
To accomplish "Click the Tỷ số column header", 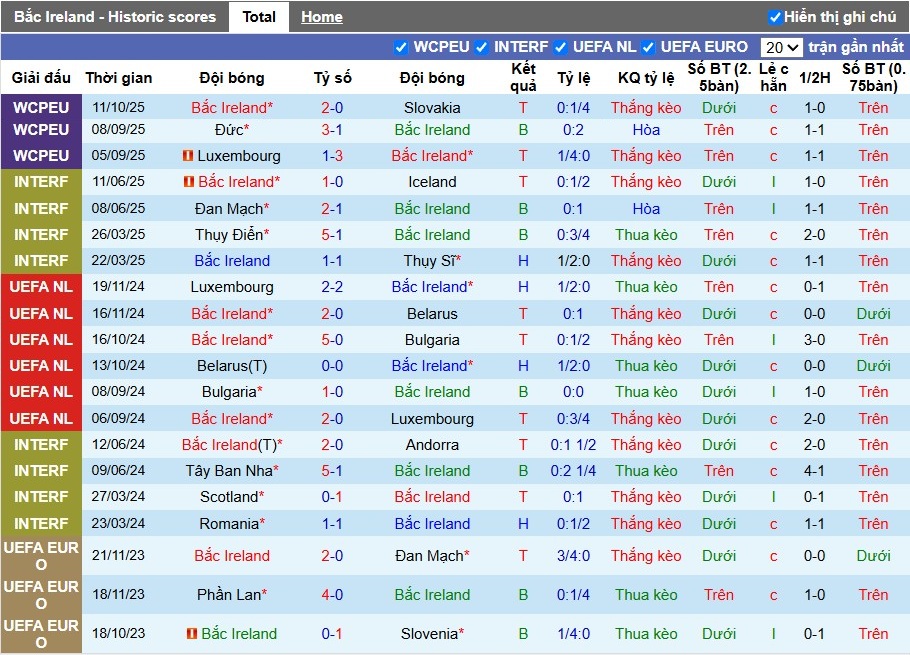I will (x=332, y=78).
